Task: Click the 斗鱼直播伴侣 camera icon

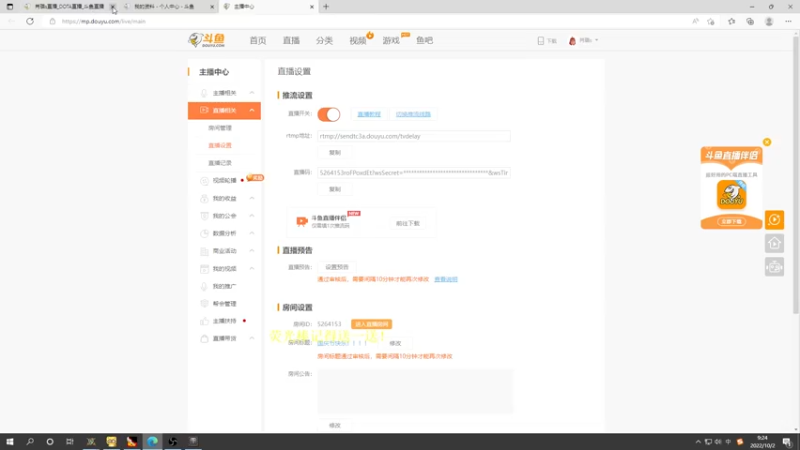Action: [x=302, y=221]
